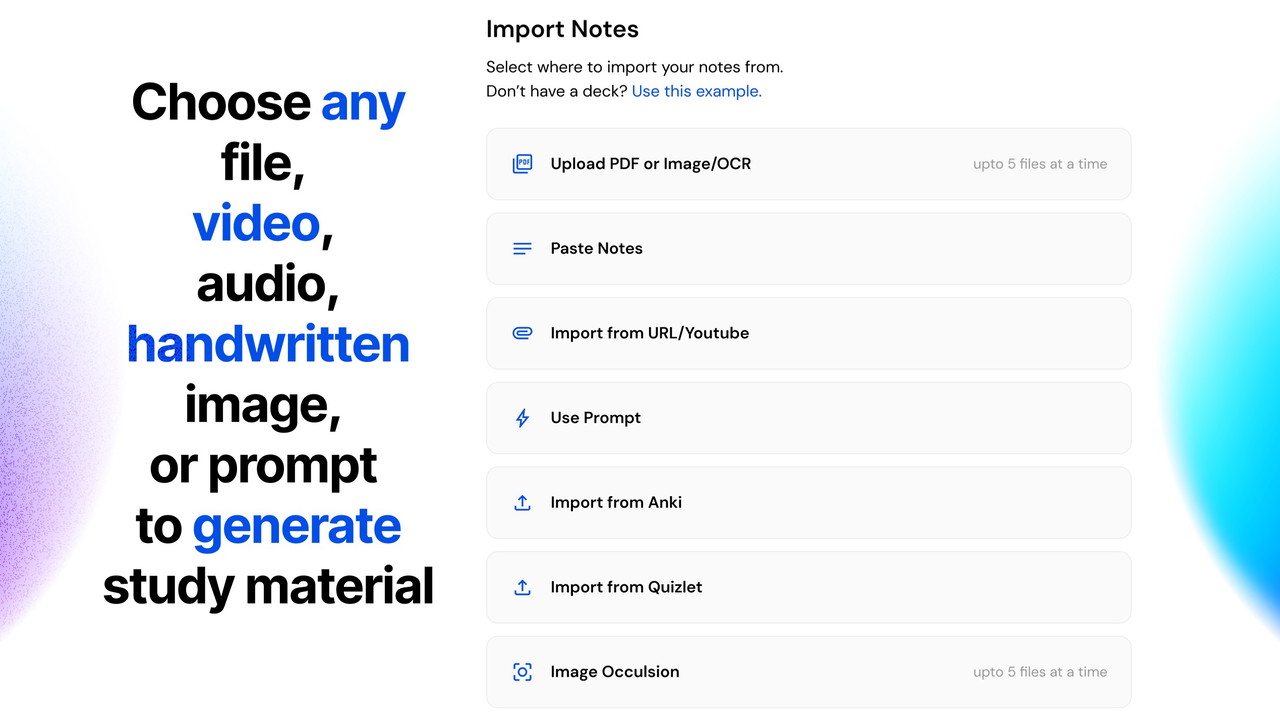Select Upload PDF or Image/OCR option

point(650,164)
